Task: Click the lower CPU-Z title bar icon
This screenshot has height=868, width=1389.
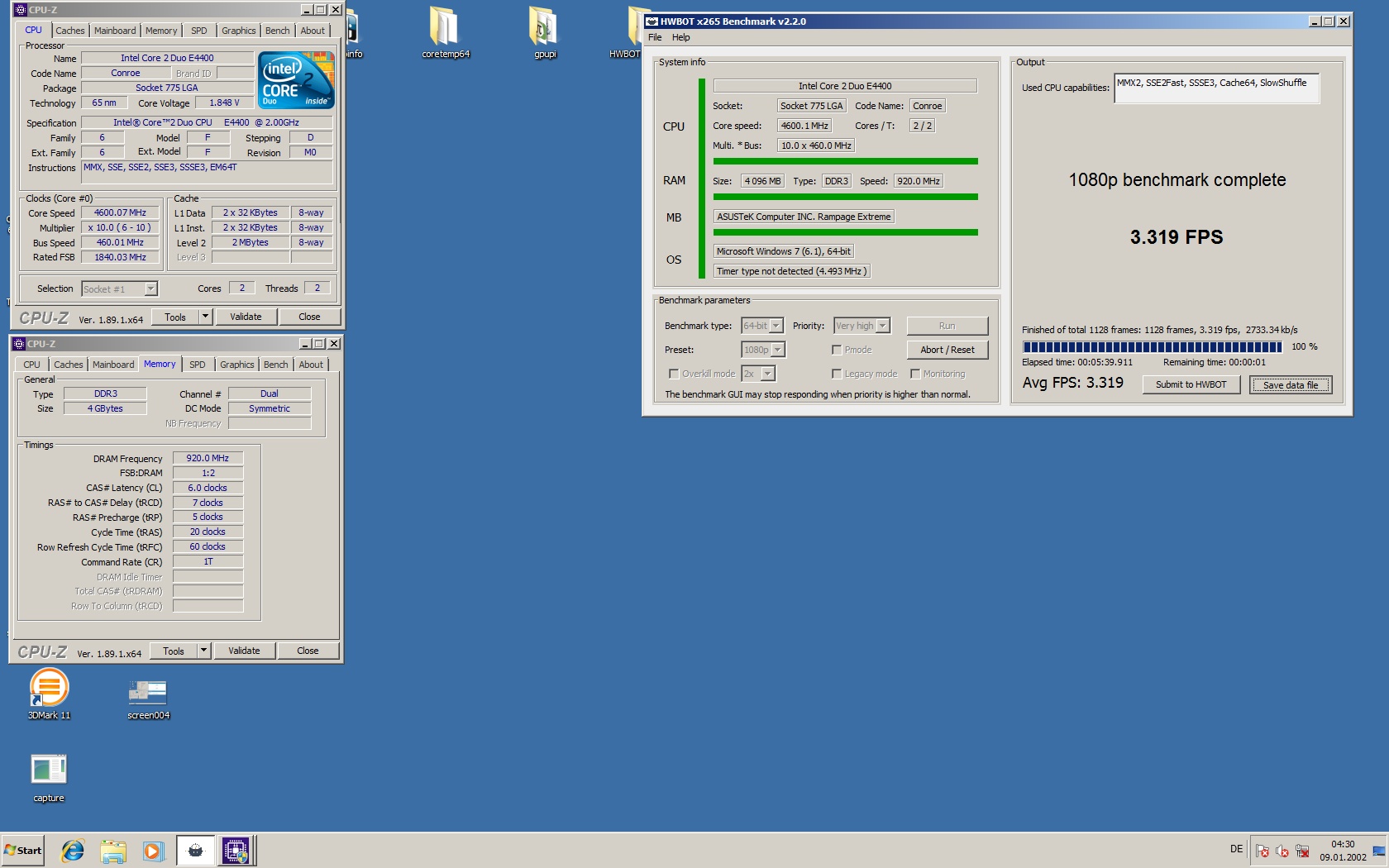Action: point(18,344)
